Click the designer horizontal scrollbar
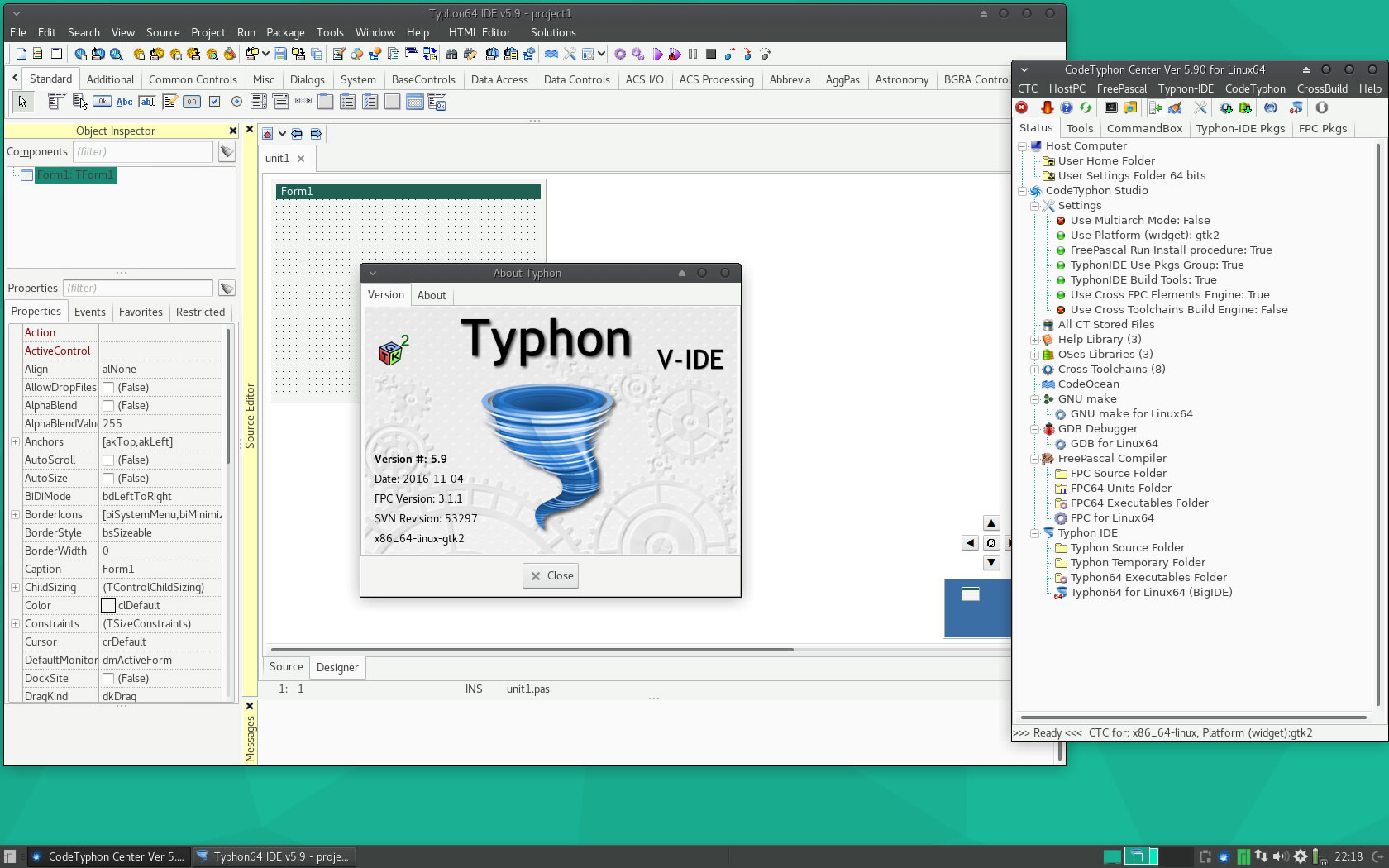Screen dimensions: 1389x868 click(532, 650)
